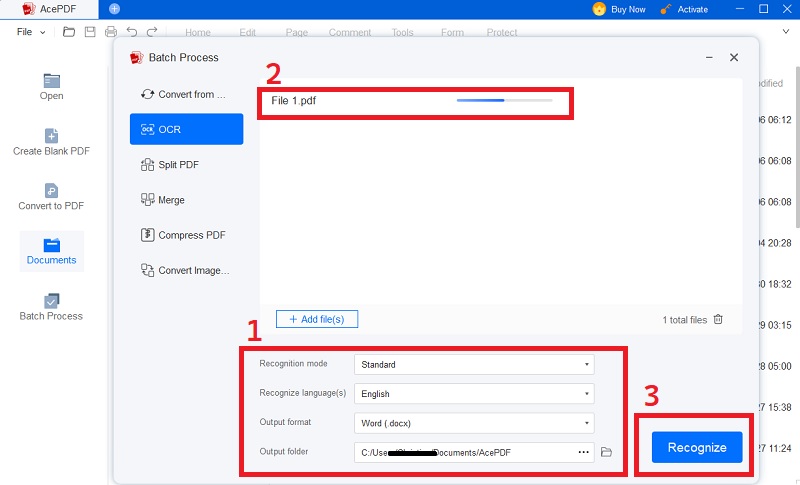Click the trash icon to clear files
The width and height of the screenshot is (800, 485).
pyautogui.click(x=718, y=320)
